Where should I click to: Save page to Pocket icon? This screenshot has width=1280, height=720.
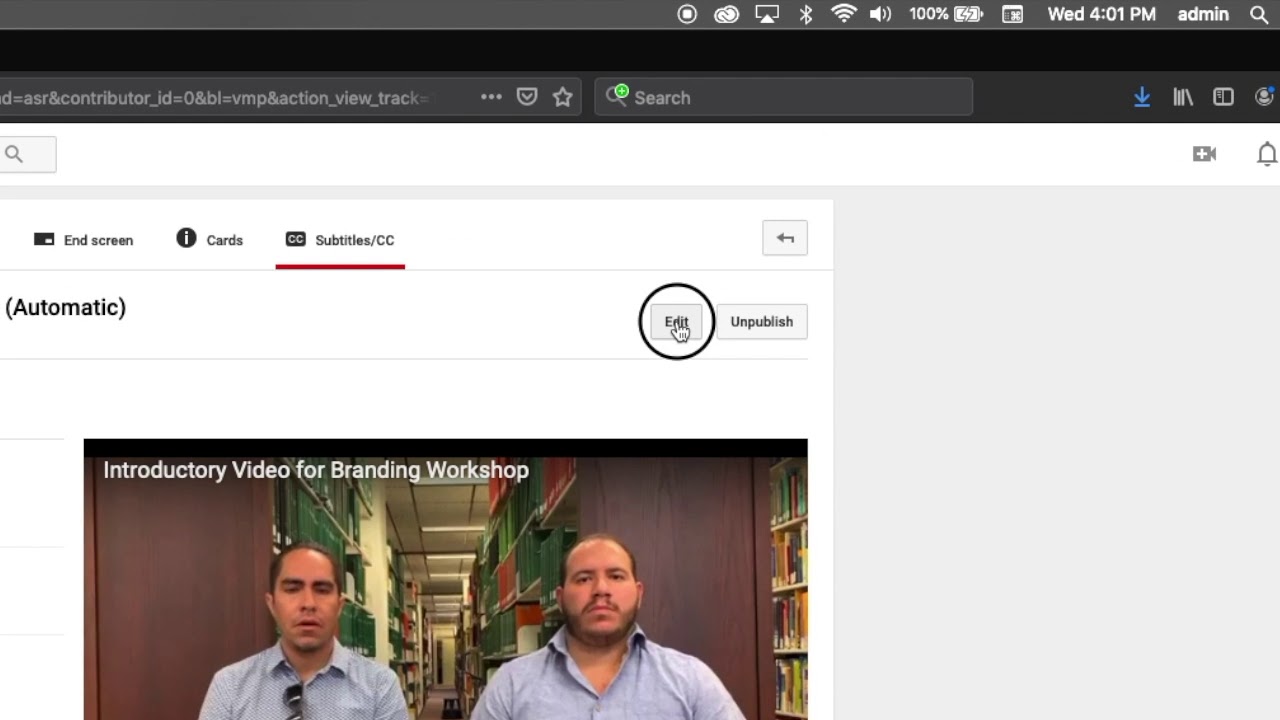coord(527,97)
